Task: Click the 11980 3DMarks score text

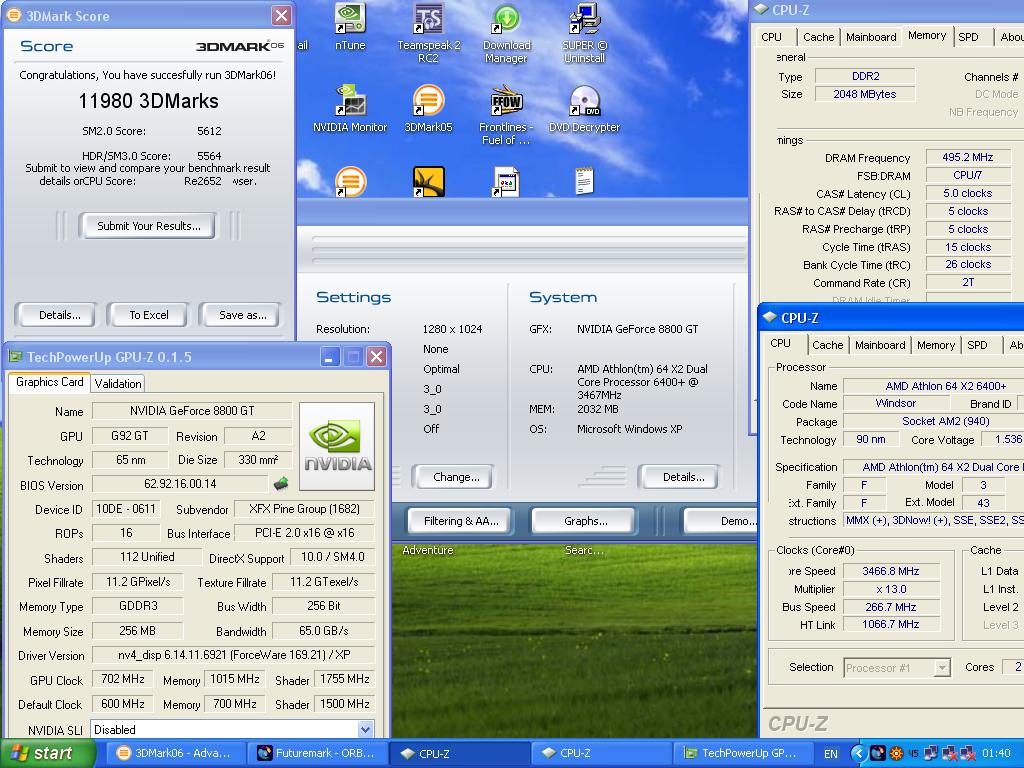Action: point(148,101)
